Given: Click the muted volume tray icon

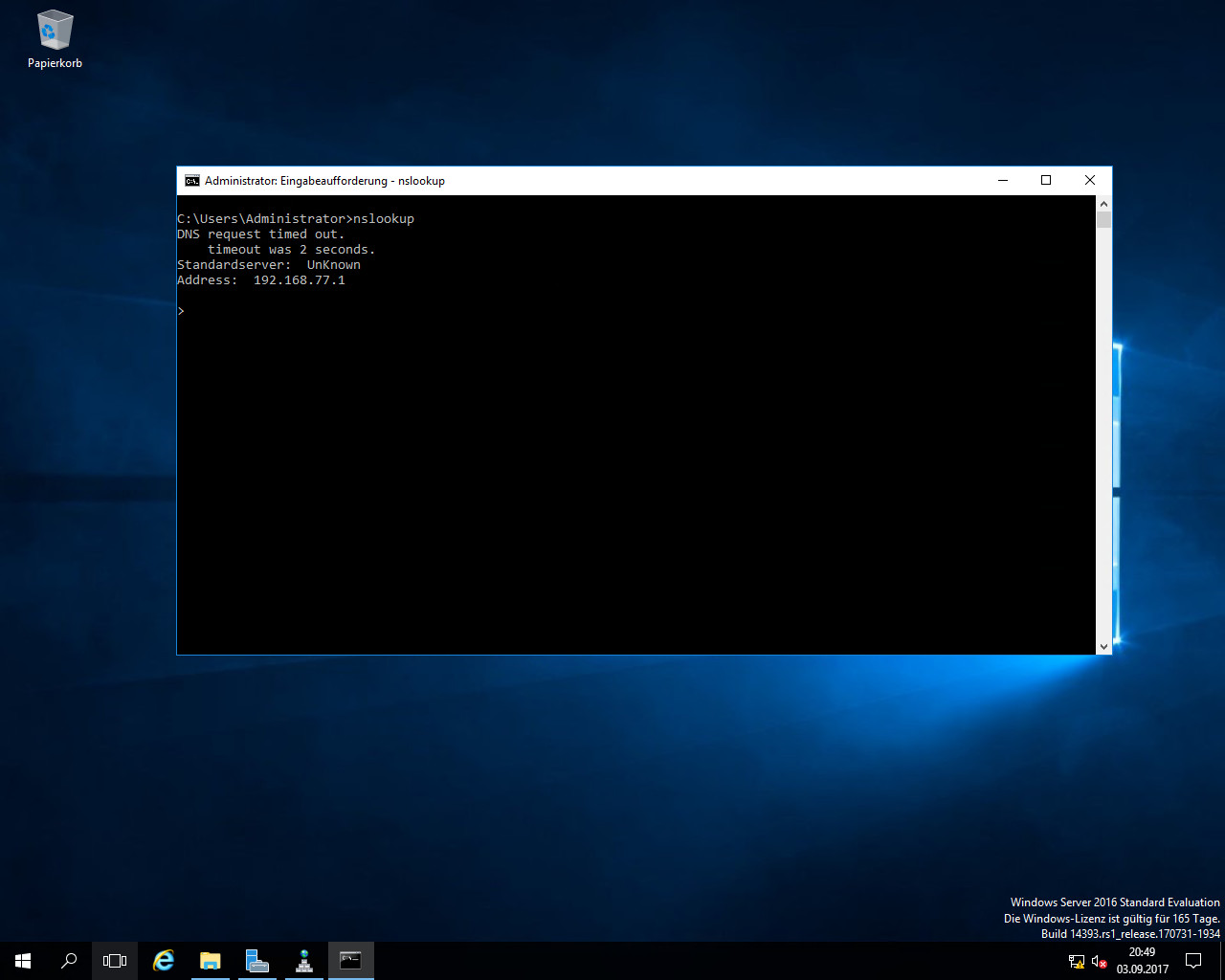Looking at the screenshot, I should (1099, 961).
